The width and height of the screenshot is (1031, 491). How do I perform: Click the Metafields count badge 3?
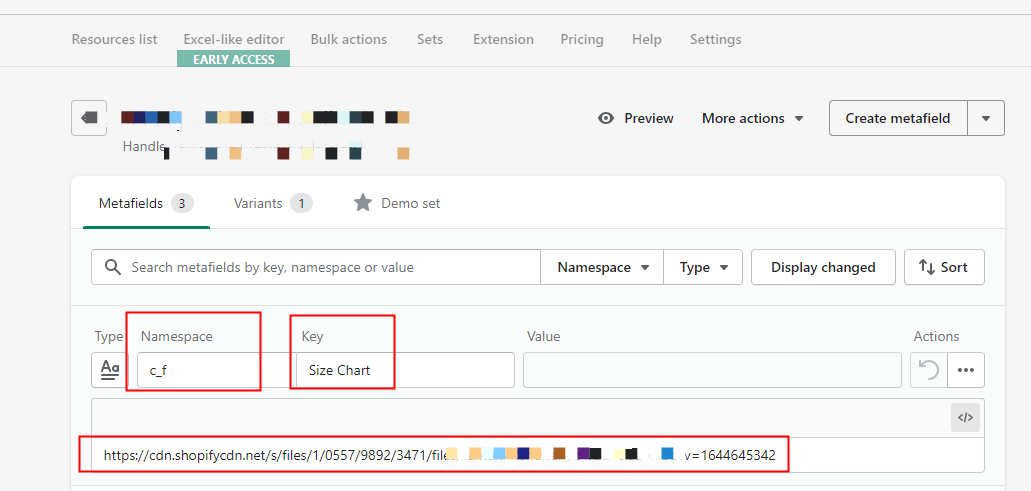pyautogui.click(x=182, y=204)
